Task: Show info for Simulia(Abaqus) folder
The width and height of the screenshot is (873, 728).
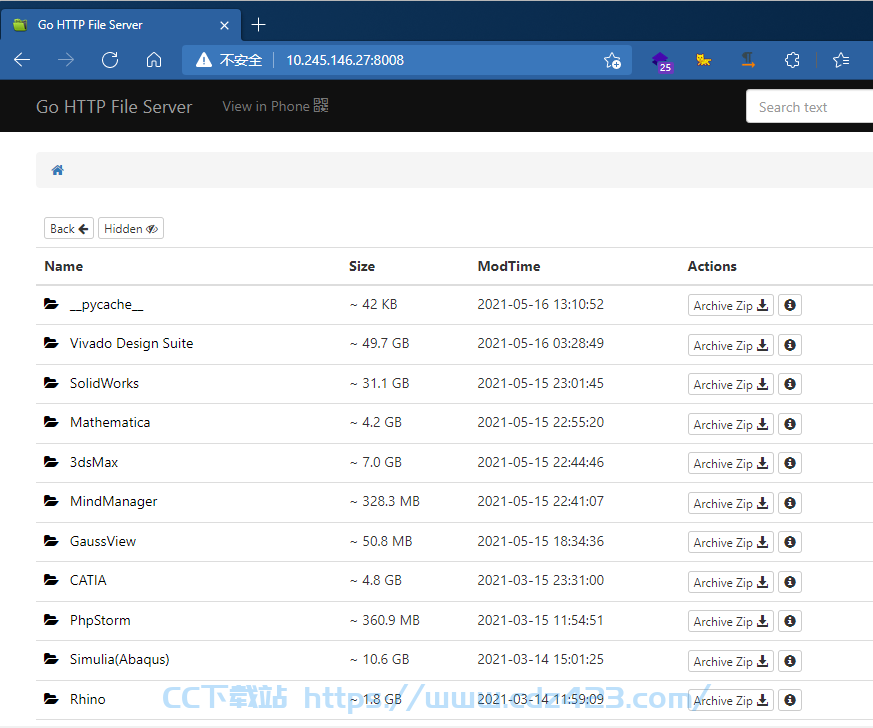Action: tap(789, 661)
